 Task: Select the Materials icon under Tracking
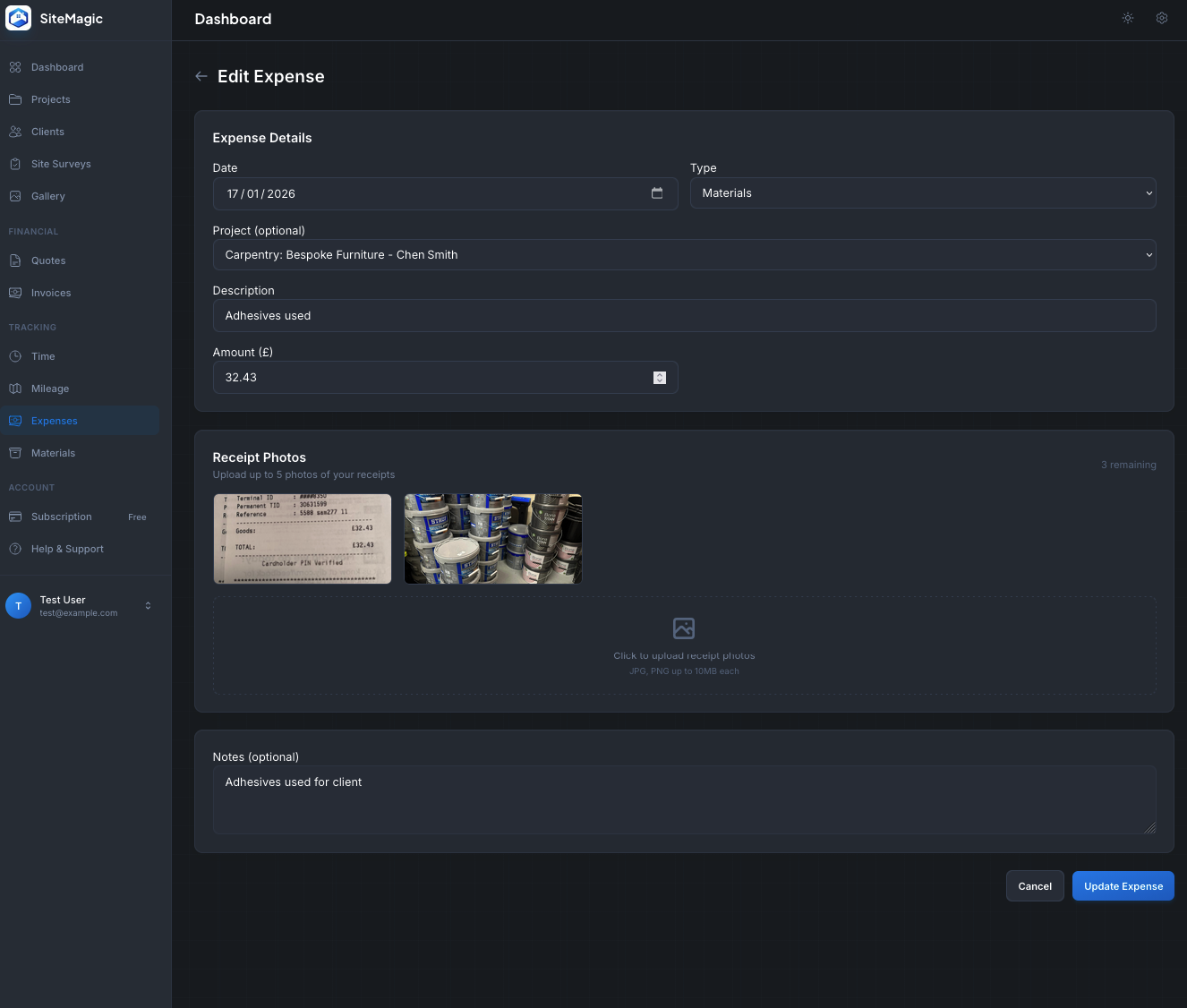pyautogui.click(x=15, y=453)
